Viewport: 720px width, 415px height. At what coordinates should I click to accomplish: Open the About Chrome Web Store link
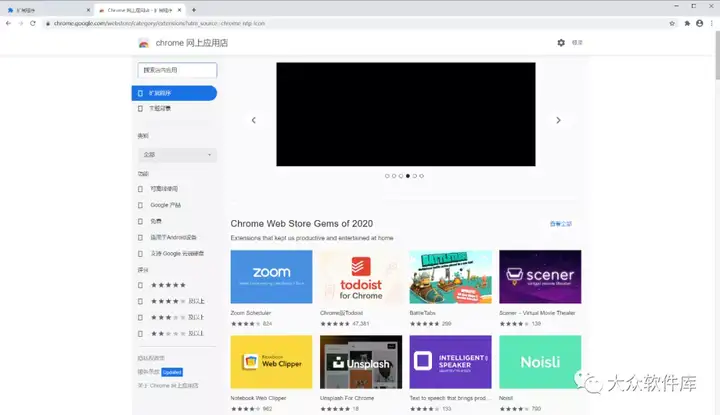(x=168, y=386)
